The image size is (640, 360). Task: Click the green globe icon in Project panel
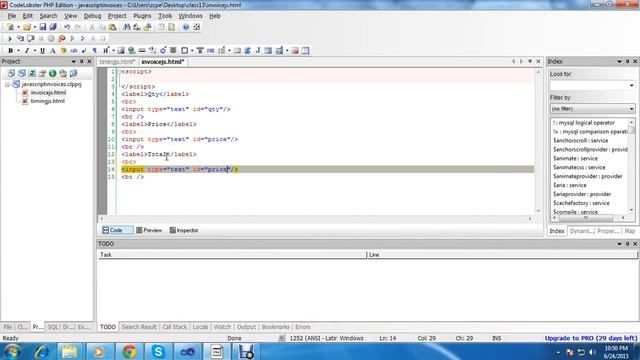click(x=53, y=73)
